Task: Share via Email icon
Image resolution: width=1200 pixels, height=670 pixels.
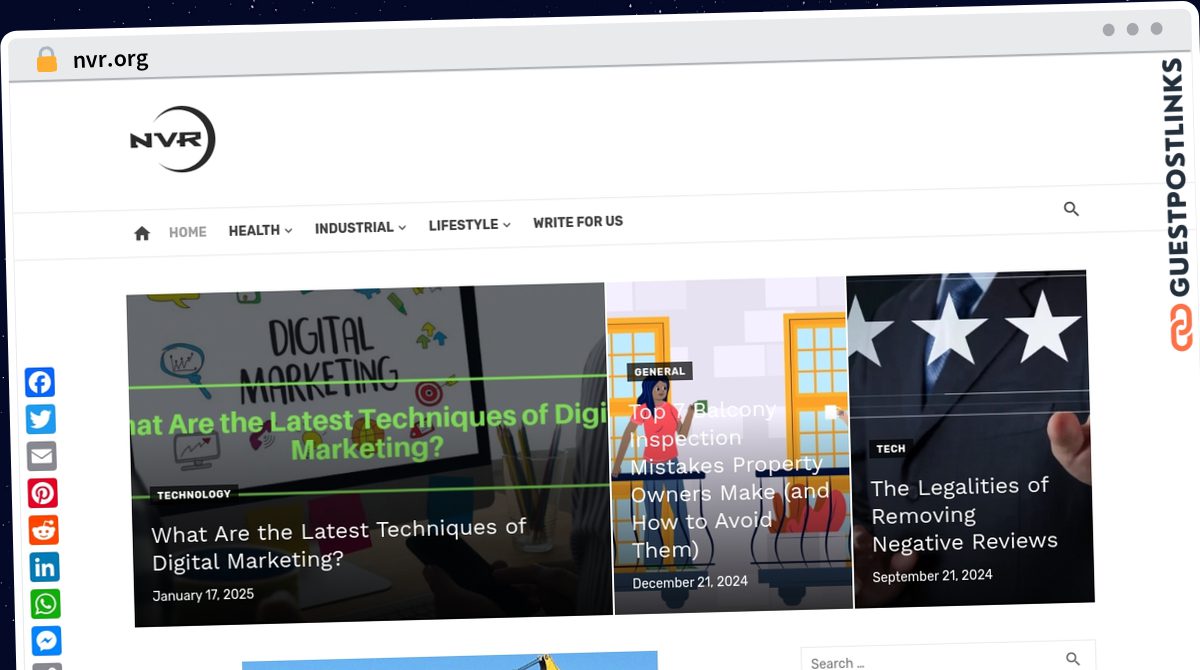Action: pos(41,457)
